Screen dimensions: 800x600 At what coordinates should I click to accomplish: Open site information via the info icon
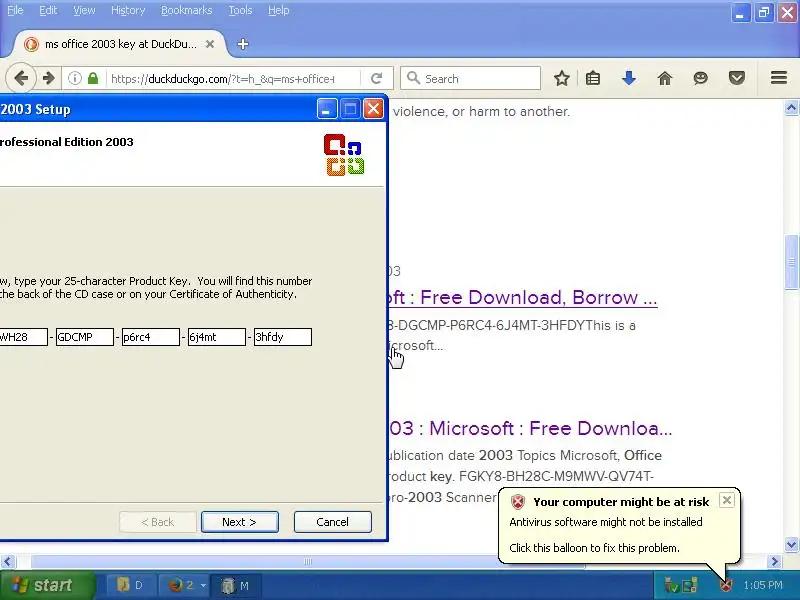(x=74, y=79)
